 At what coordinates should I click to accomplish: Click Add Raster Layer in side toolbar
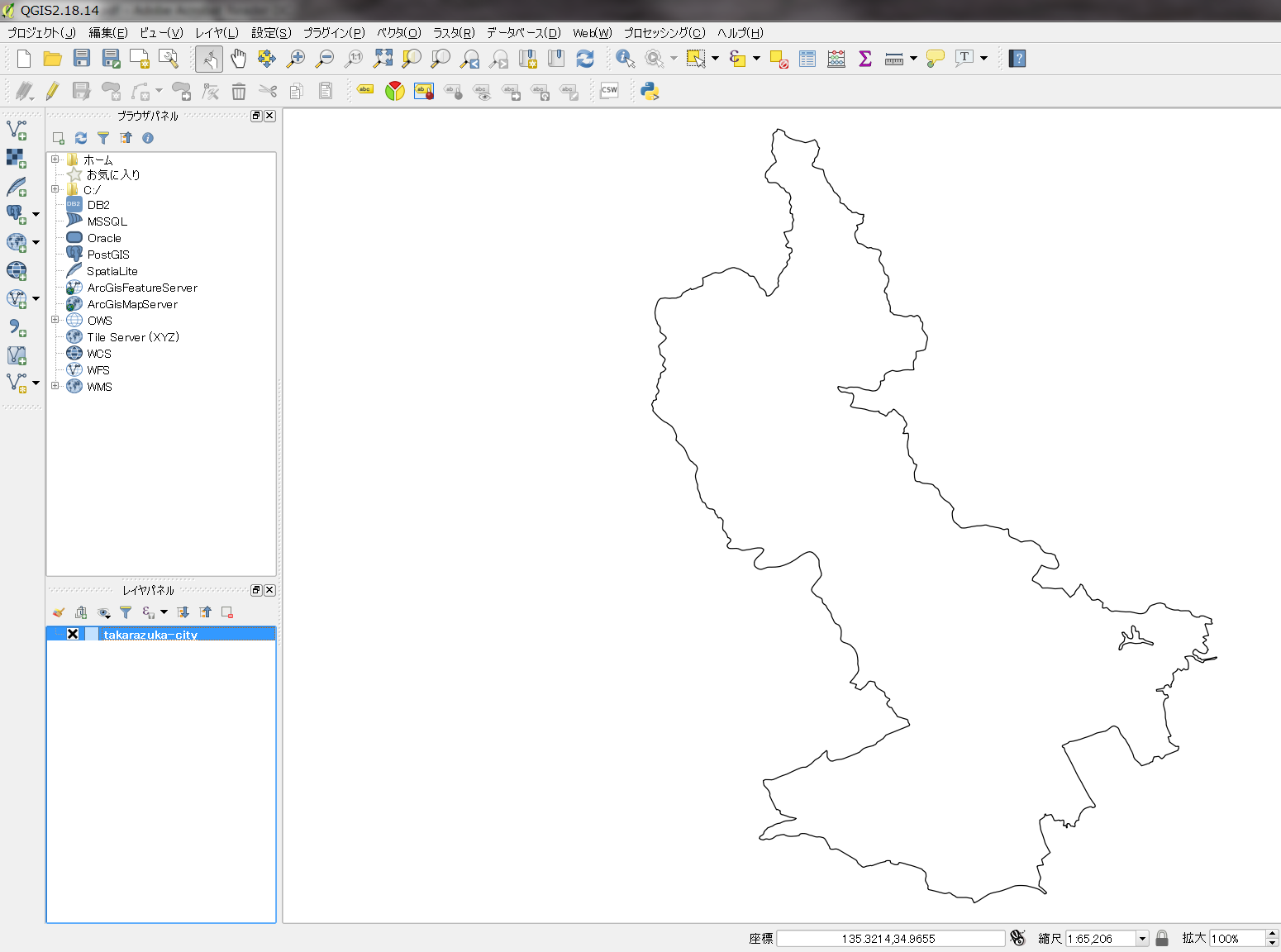pos(17,158)
